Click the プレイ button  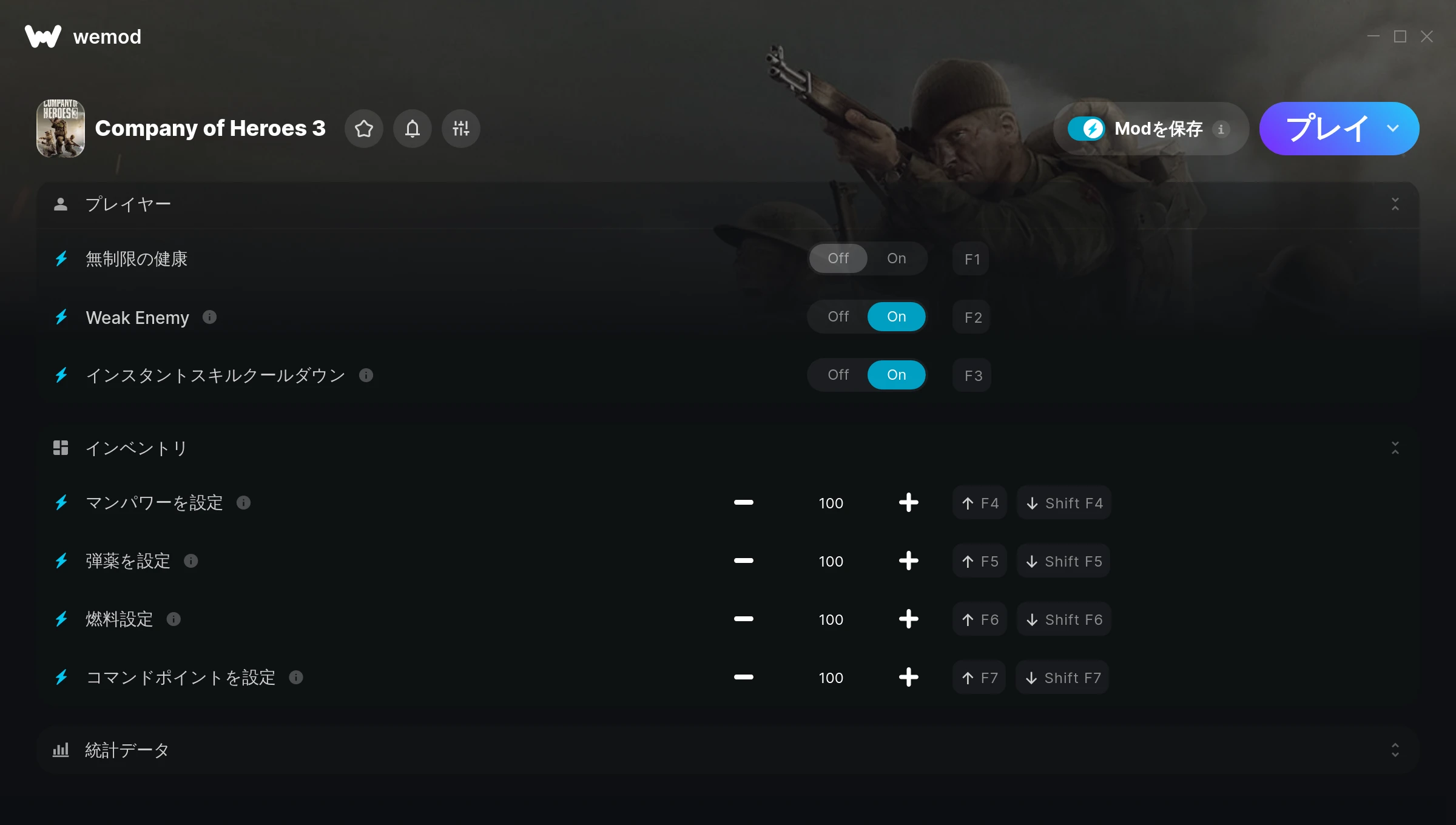tap(1326, 129)
